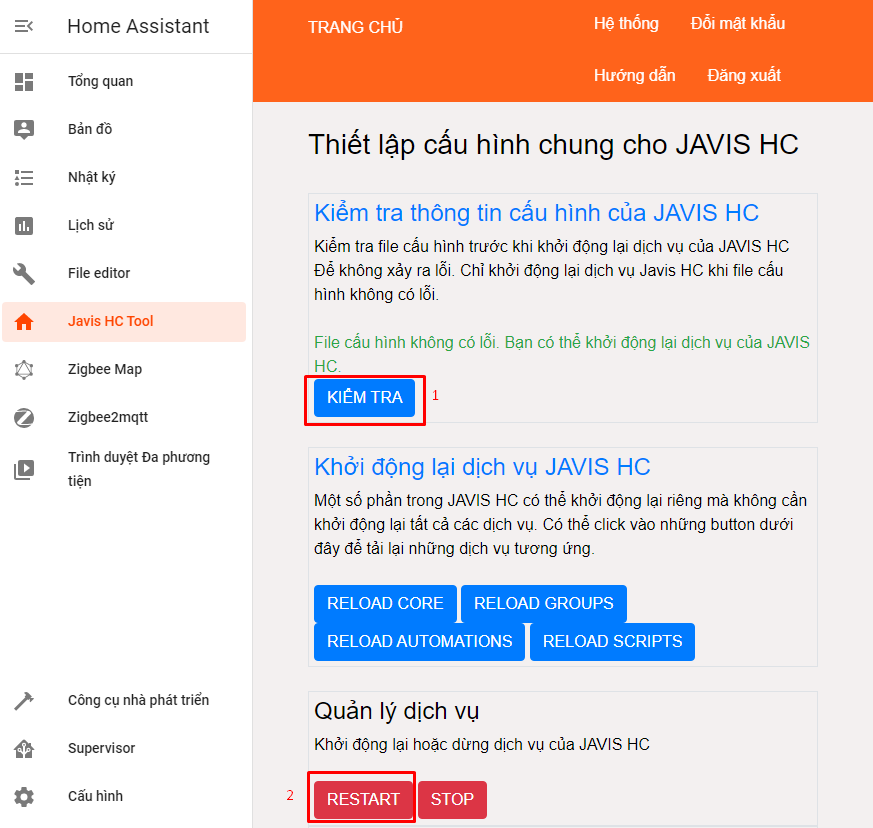This screenshot has width=873, height=828.
Task: Open Công cụ nhà phát triển
Action: click(124, 700)
